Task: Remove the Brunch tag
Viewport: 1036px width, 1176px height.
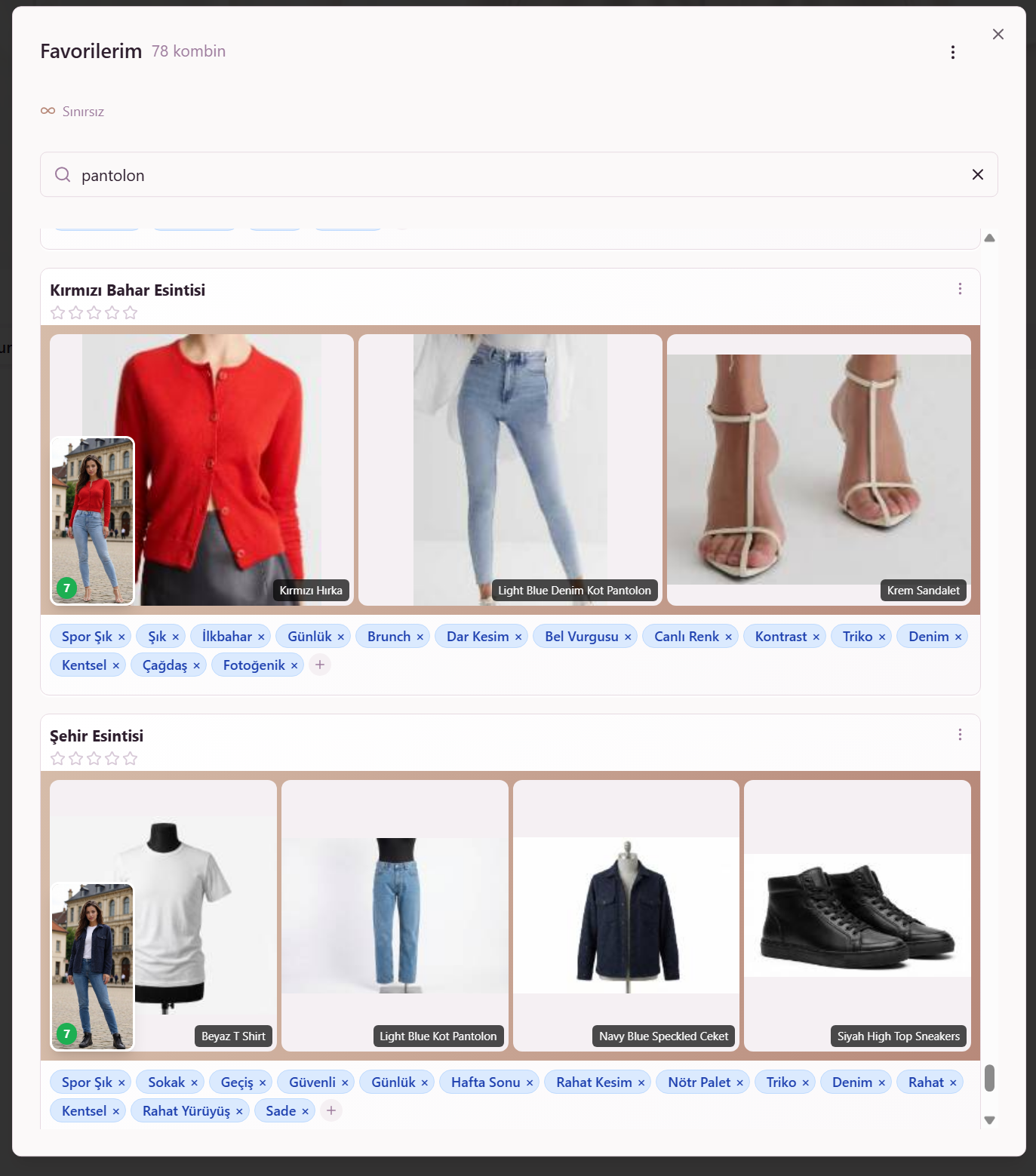Action: pos(420,637)
